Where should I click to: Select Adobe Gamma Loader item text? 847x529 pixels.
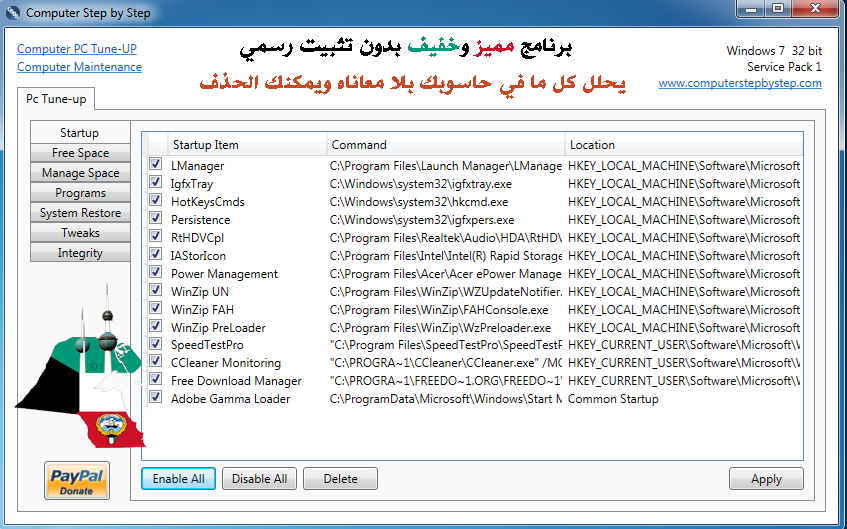point(231,399)
